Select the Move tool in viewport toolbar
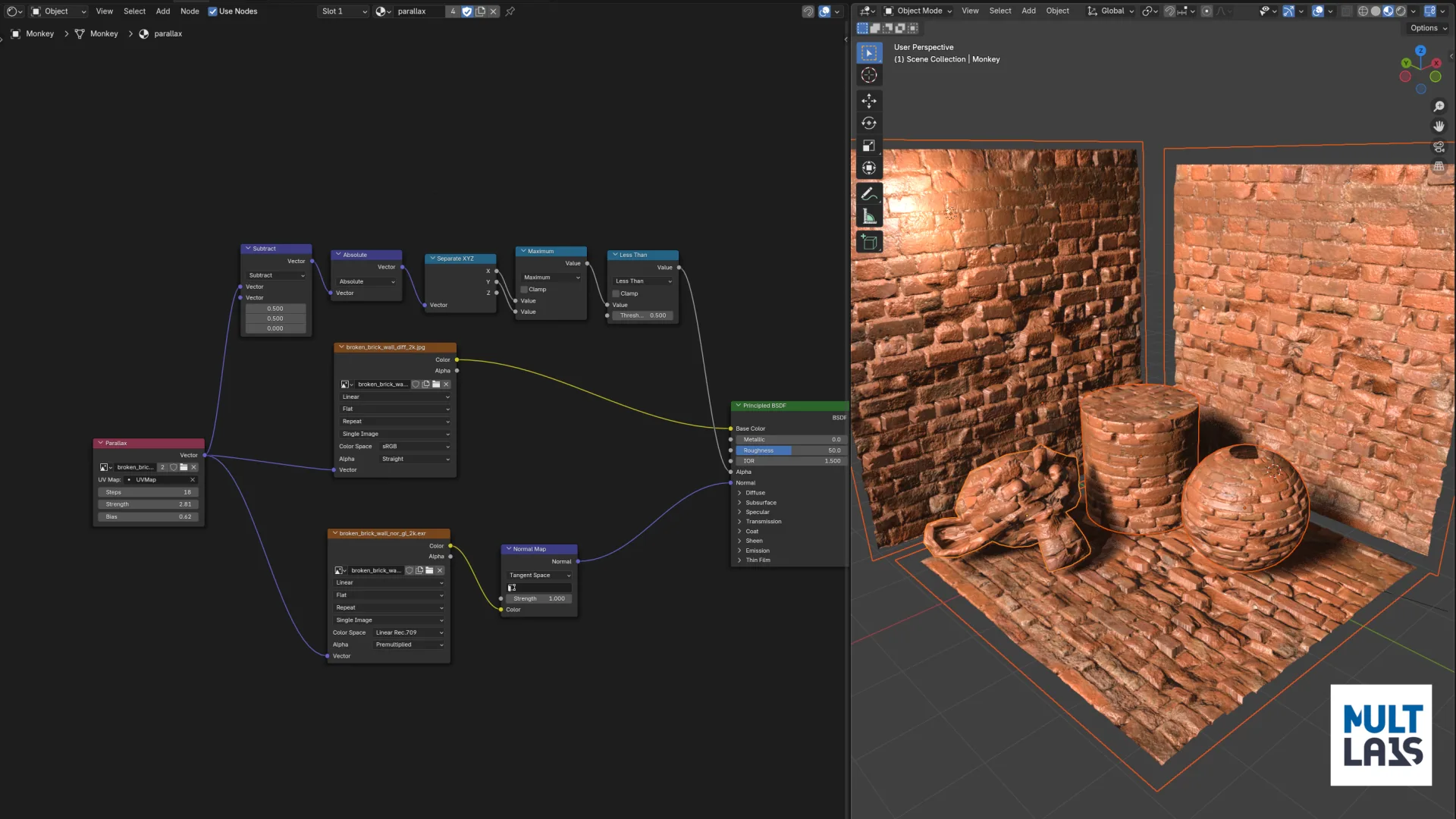The width and height of the screenshot is (1456, 819). click(x=869, y=100)
